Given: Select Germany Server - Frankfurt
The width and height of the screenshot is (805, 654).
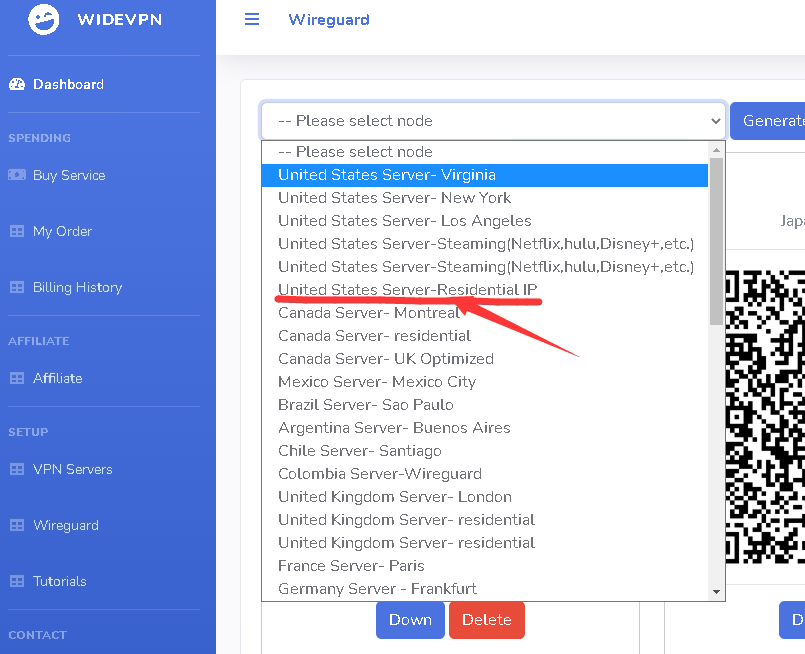Looking at the screenshot, I should tap(485, 589).
